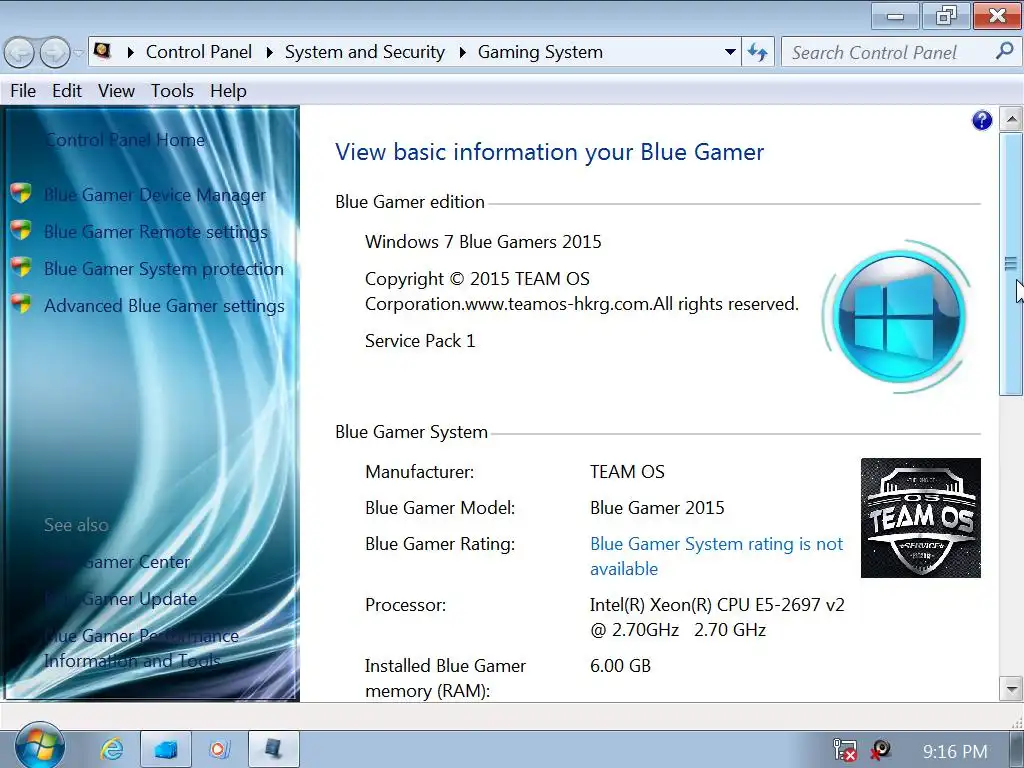Open Blue Gamer System protection link

coord(163,269)
